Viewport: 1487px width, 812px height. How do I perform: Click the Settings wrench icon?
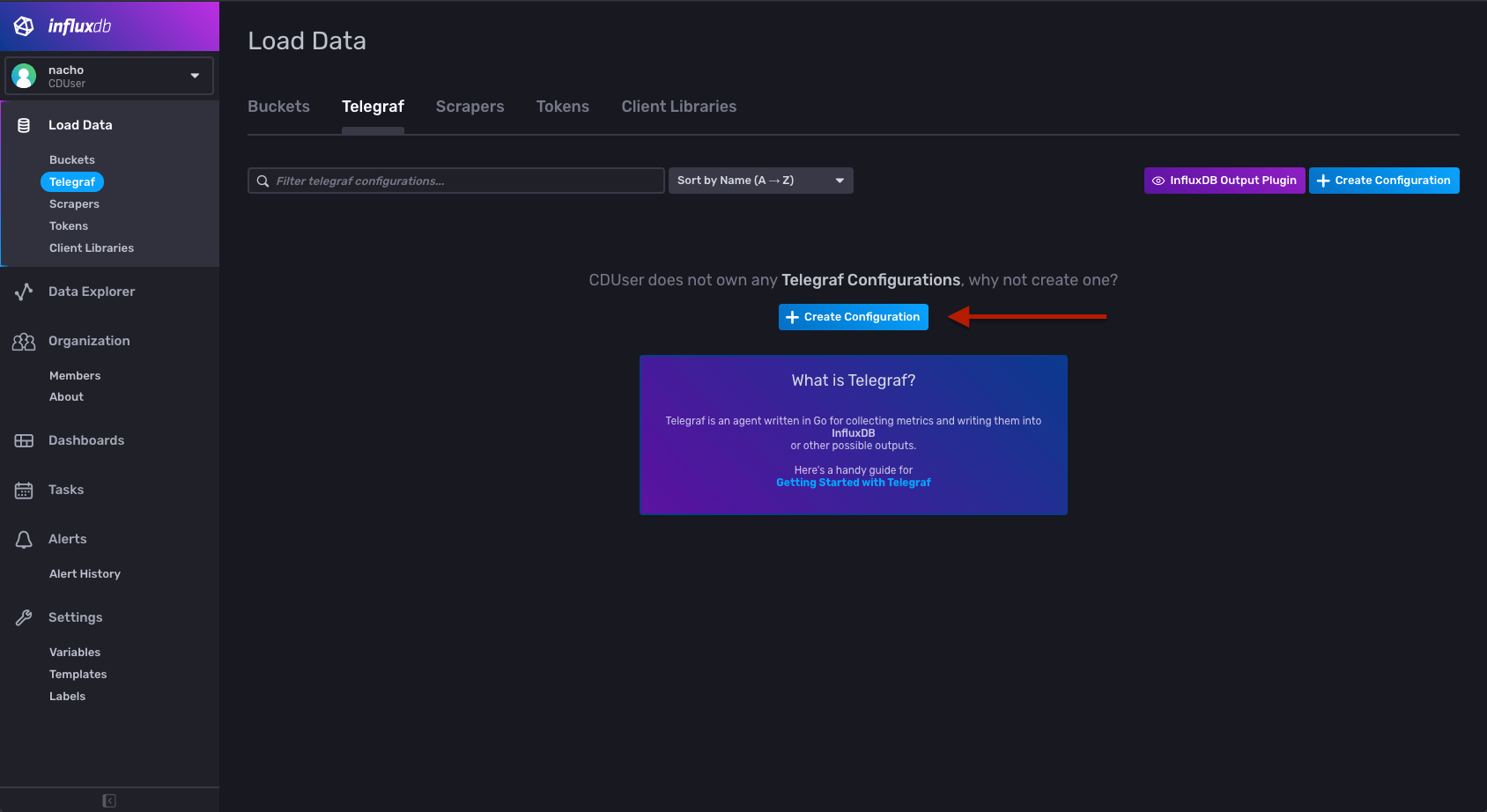(x=24, y=617)
